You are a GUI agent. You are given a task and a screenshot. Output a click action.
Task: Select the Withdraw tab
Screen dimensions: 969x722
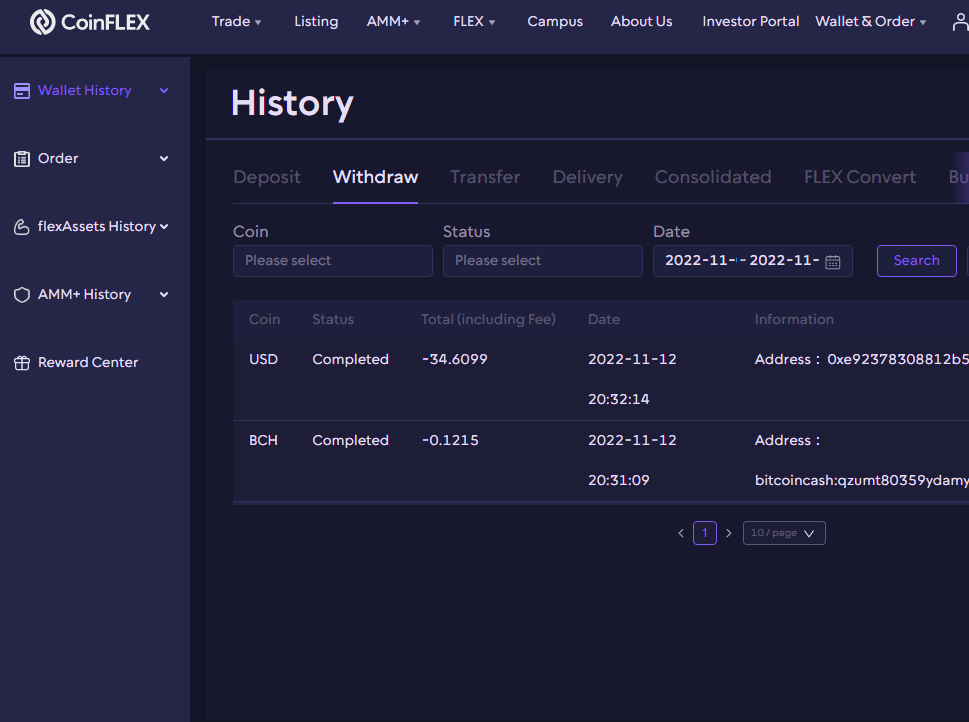tap(375, 177)
